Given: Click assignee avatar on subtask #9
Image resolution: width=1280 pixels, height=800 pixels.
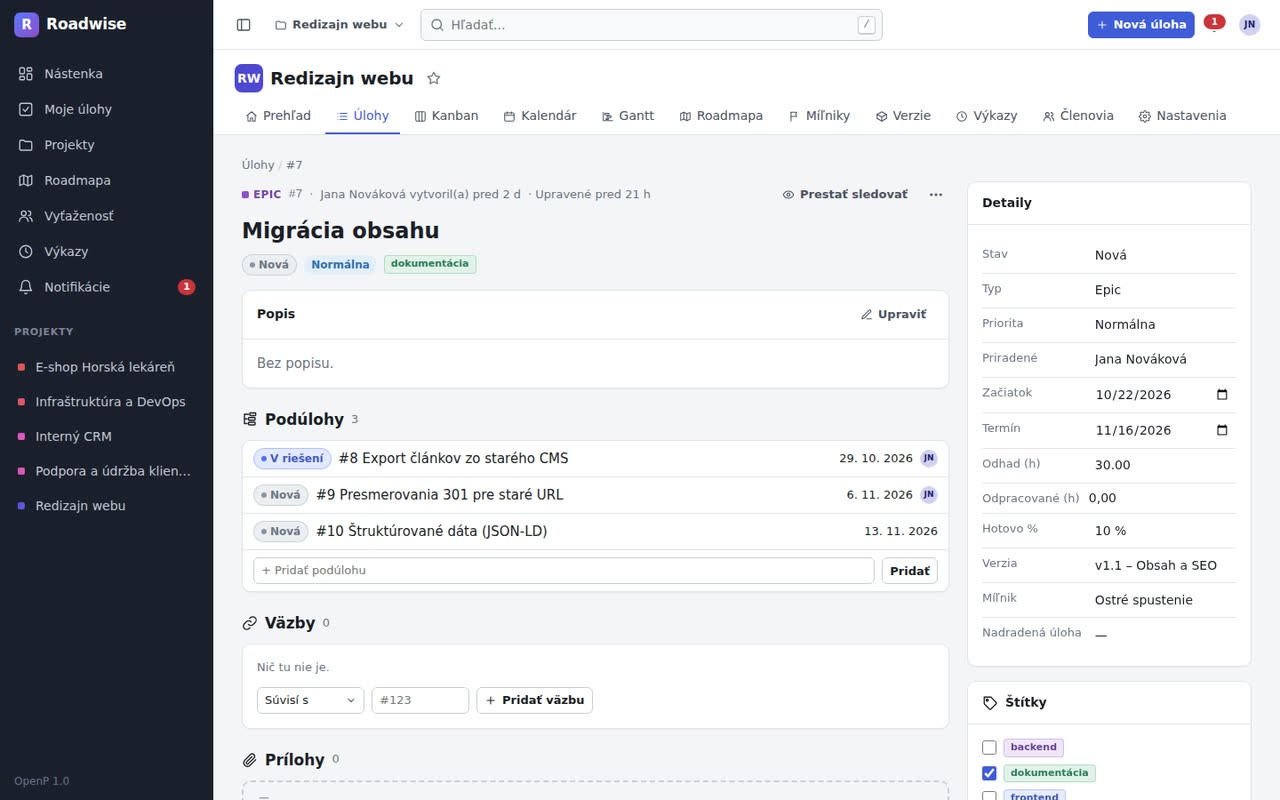Looking at the screenshot, I should [x=929, y=494].
